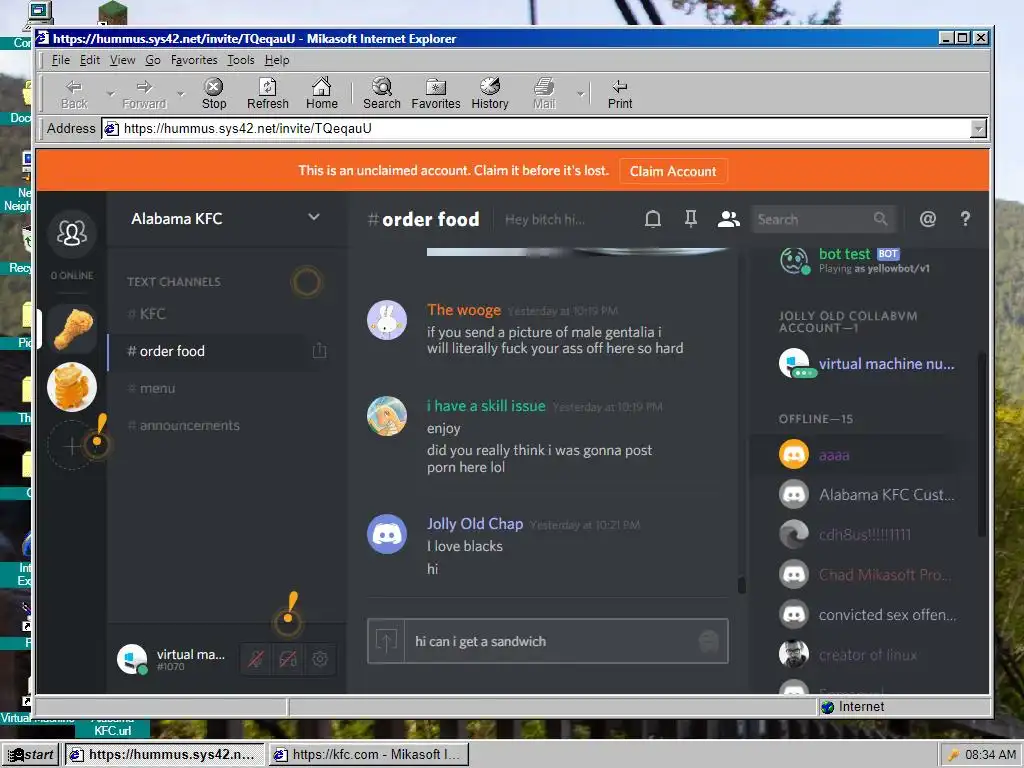Click the member list scrollbar

point(981,444)
